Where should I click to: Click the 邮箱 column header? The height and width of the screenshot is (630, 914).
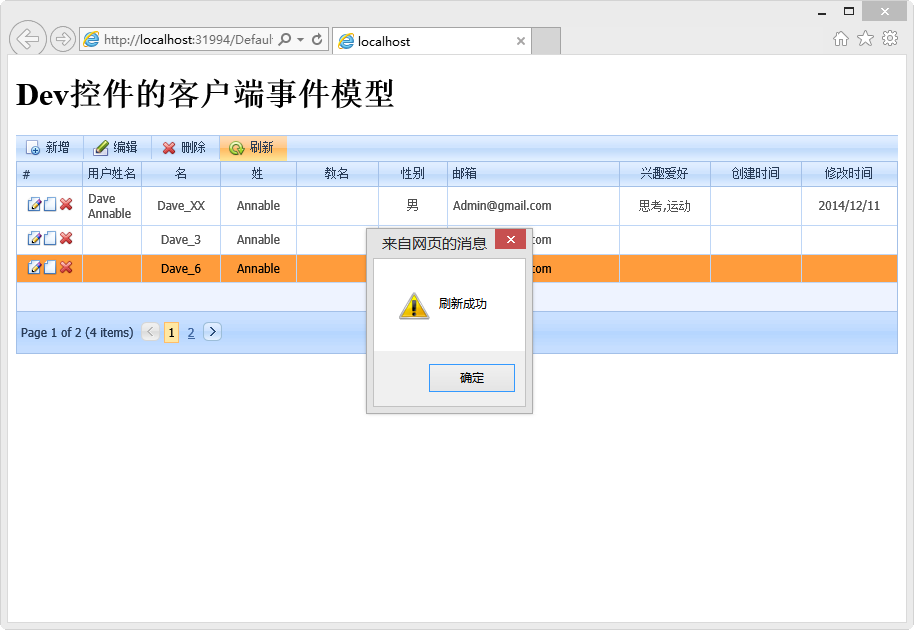[533, 174]
